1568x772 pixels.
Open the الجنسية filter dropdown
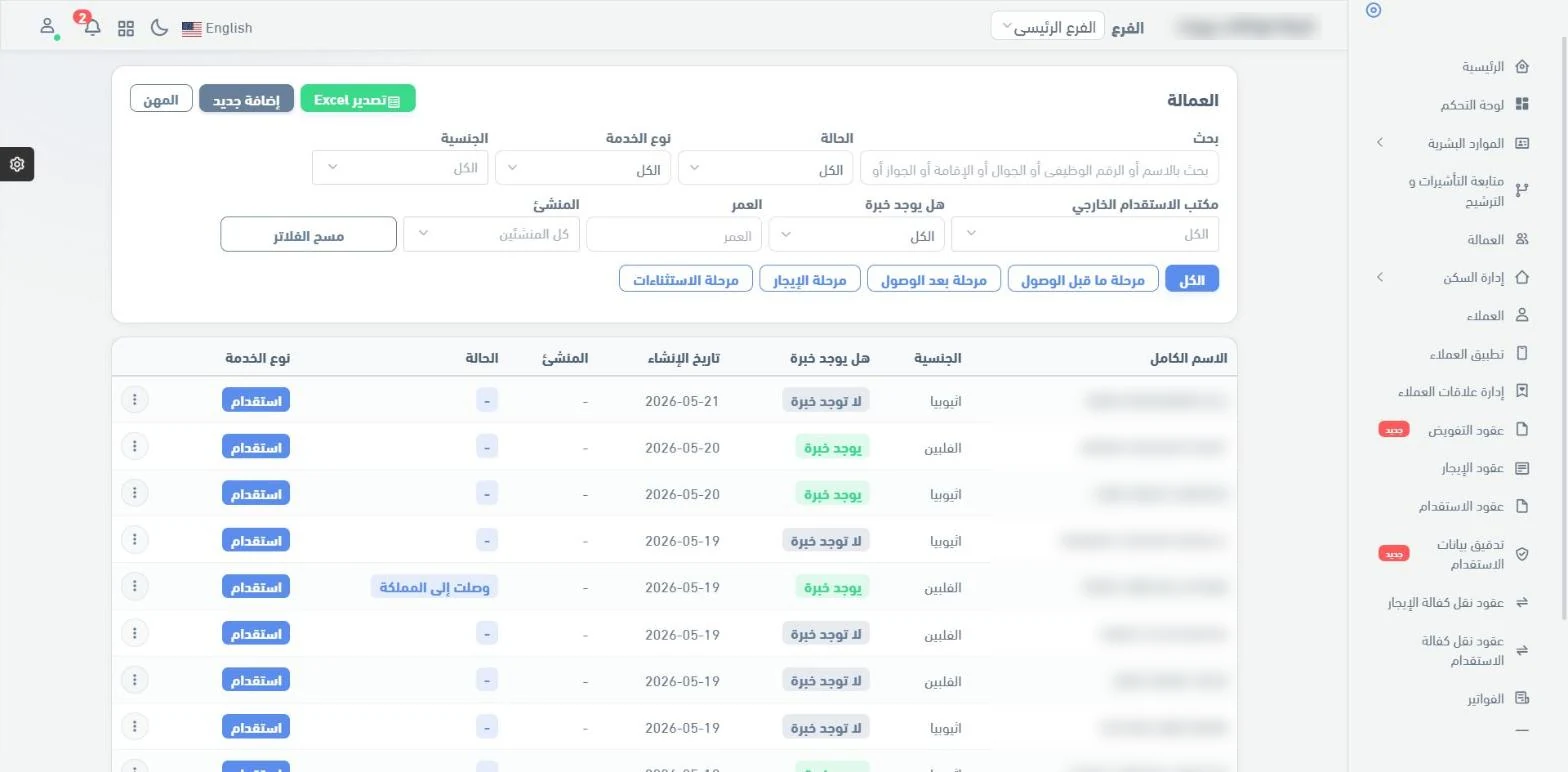[x=400, y=168]
